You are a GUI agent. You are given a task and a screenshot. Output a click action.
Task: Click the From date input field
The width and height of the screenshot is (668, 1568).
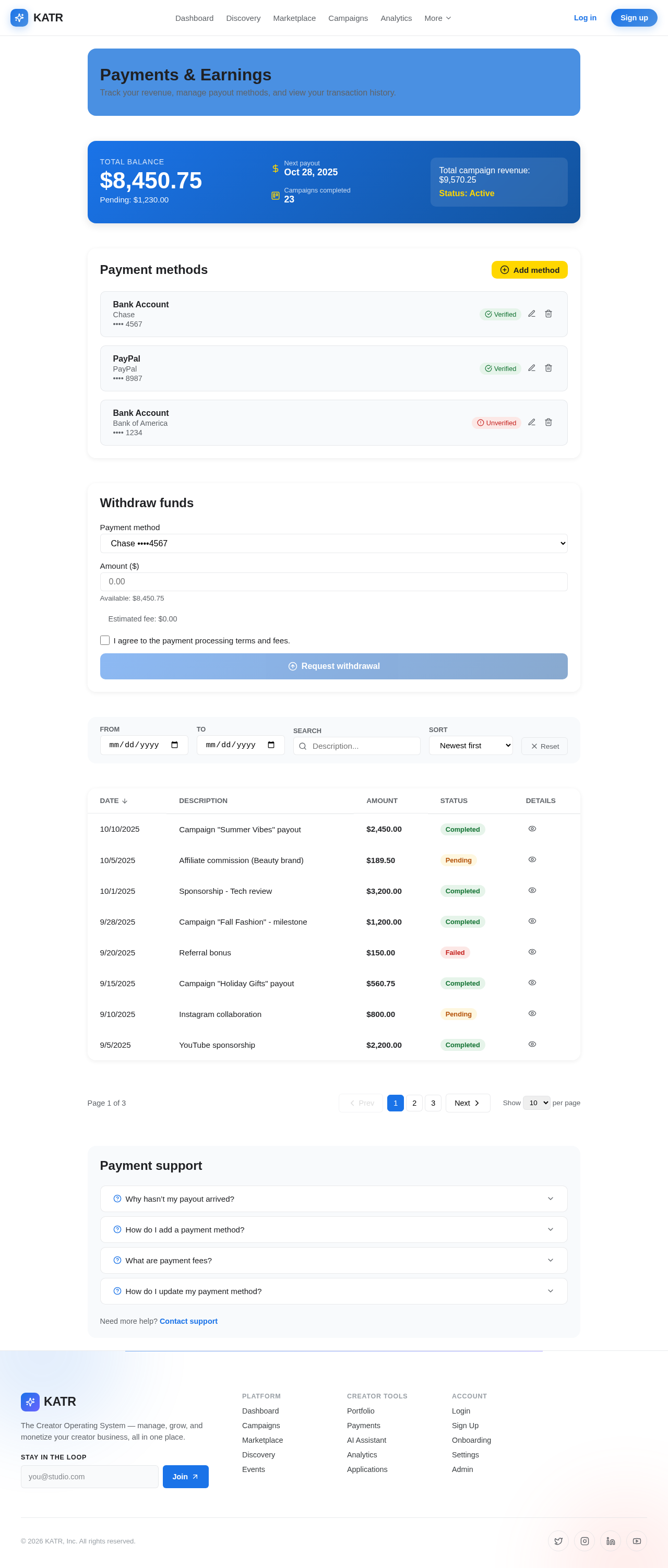pos(144,745)
